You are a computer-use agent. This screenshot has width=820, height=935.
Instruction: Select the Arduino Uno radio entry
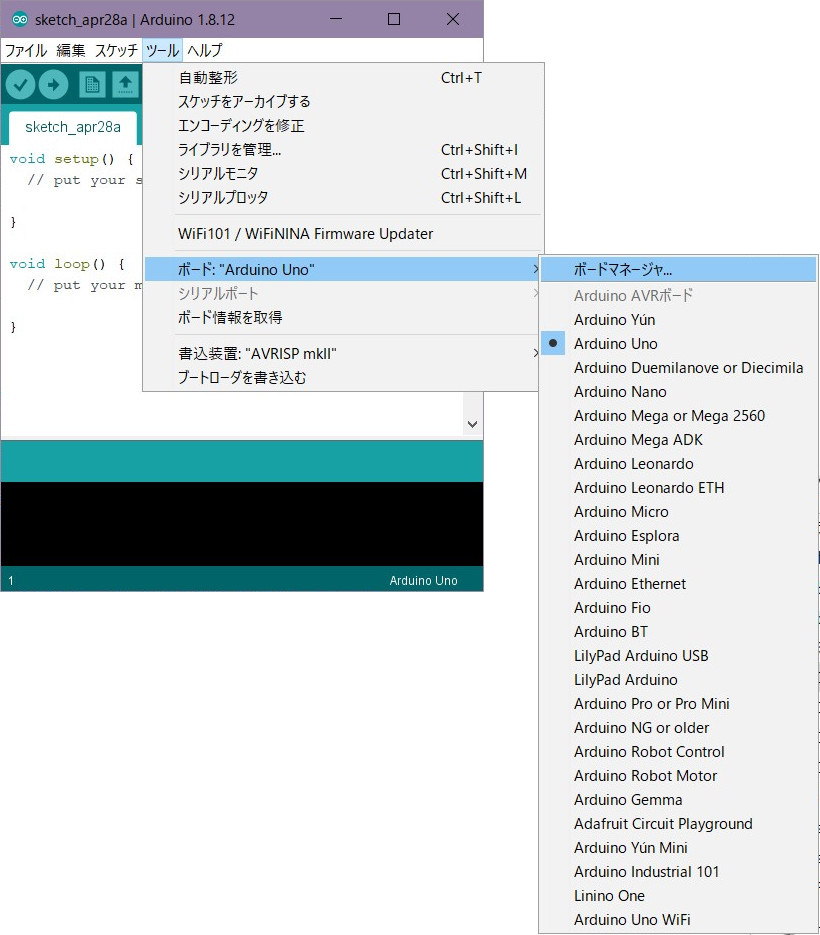point(677,343)
